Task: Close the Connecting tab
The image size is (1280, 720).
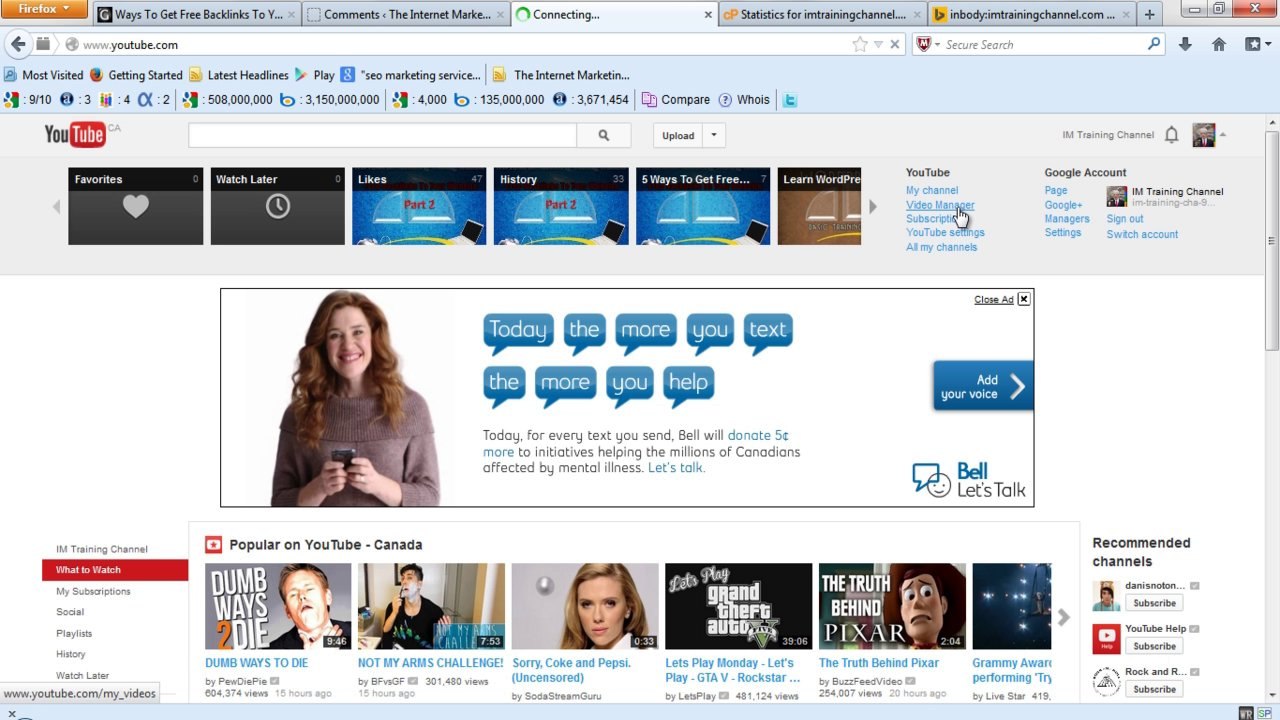Action: (708, 15)
